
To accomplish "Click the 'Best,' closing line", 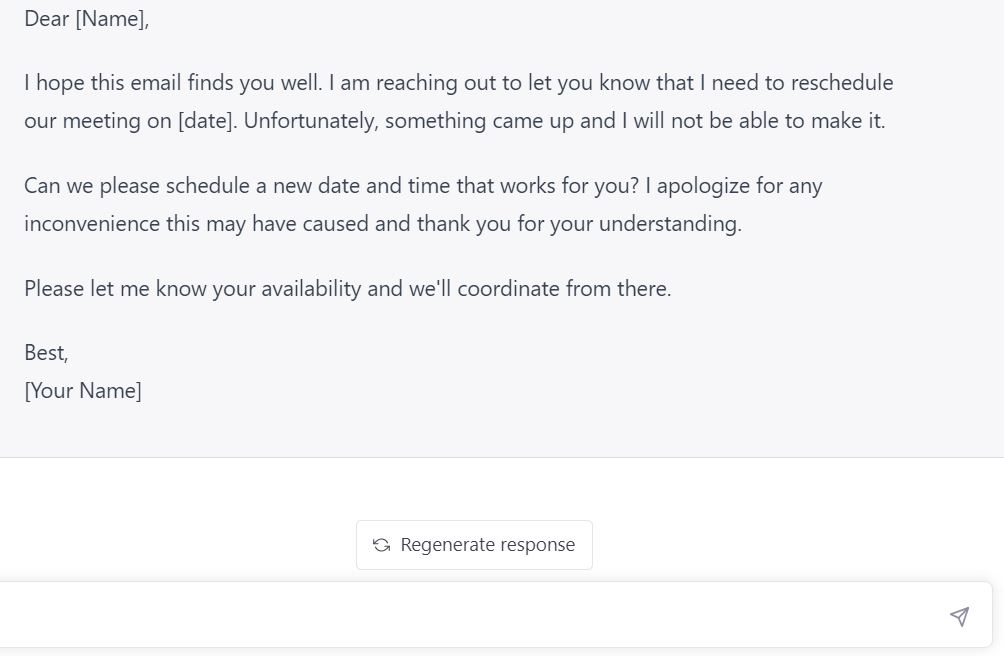I will [45, 352].
